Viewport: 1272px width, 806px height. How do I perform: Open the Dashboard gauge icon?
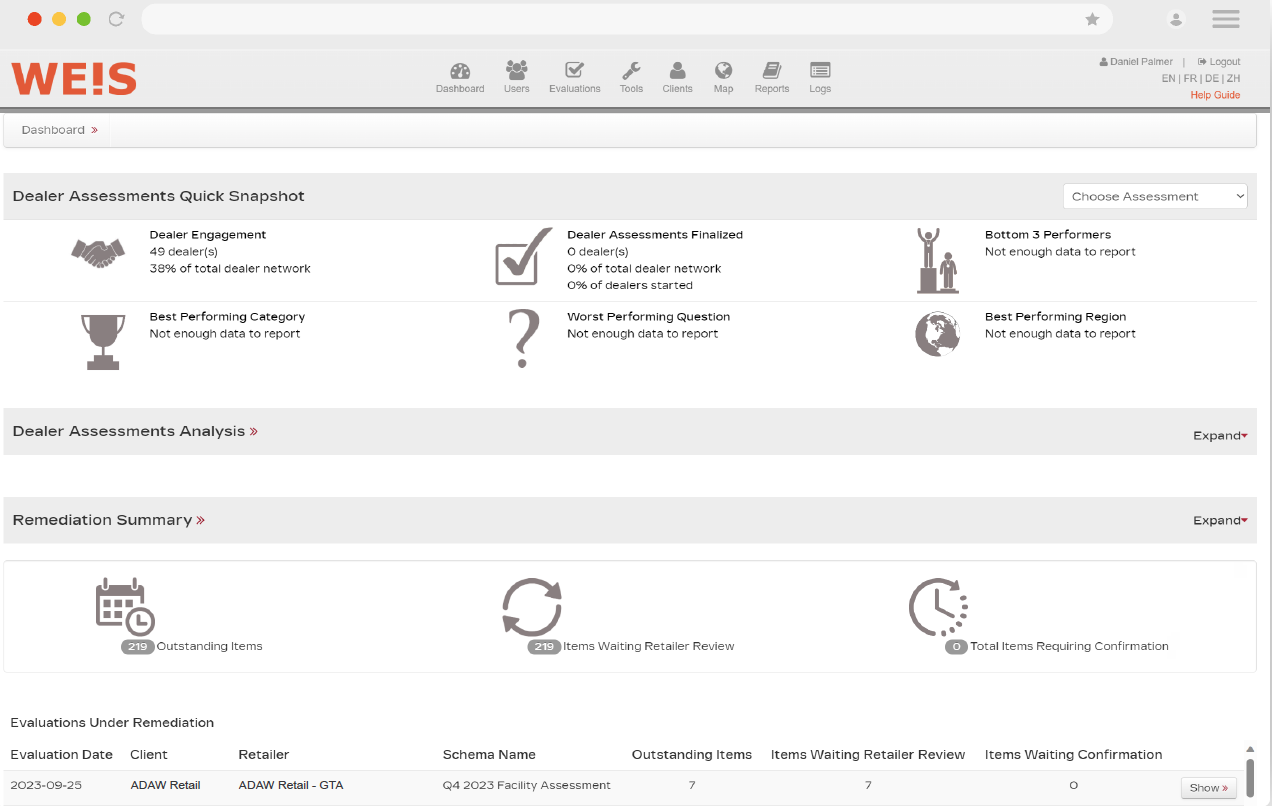459,71
